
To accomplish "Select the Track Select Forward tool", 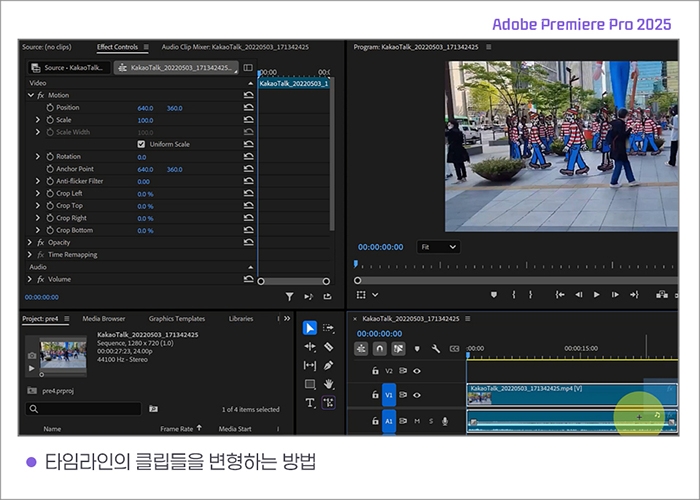I will tap(329, 328).
